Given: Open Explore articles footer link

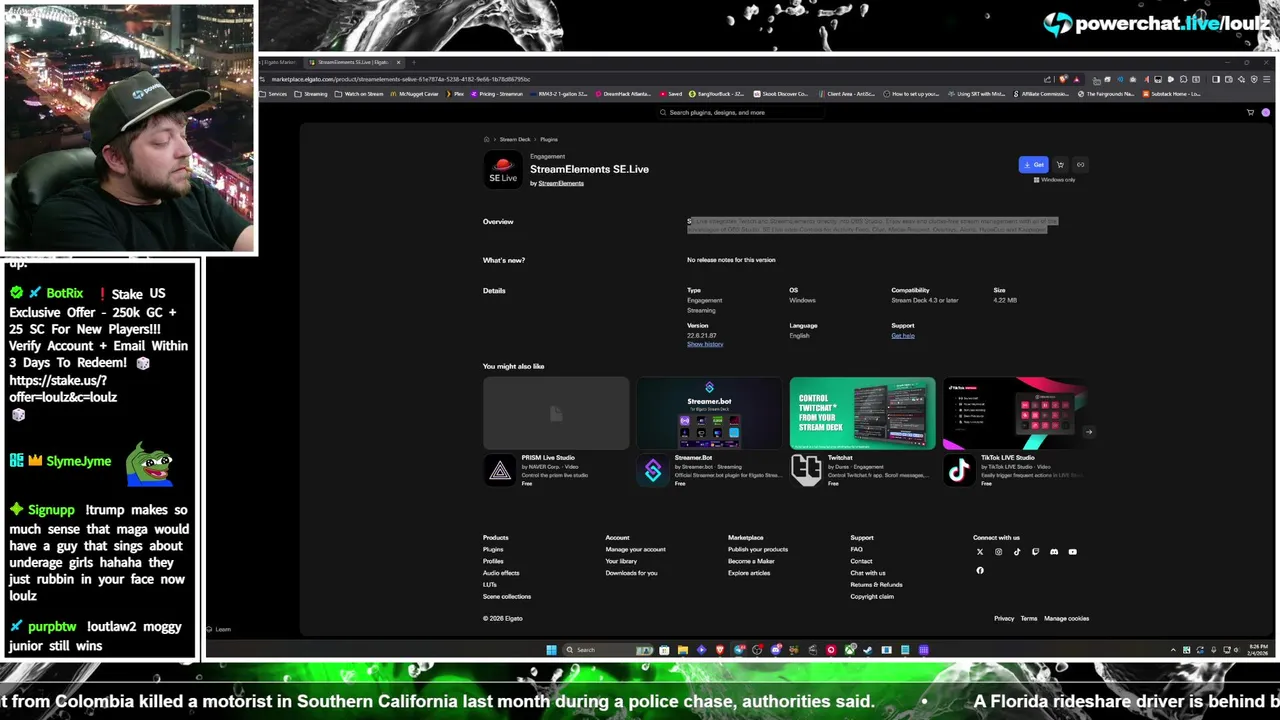Looking at the screenshot, I should (749, 573).
